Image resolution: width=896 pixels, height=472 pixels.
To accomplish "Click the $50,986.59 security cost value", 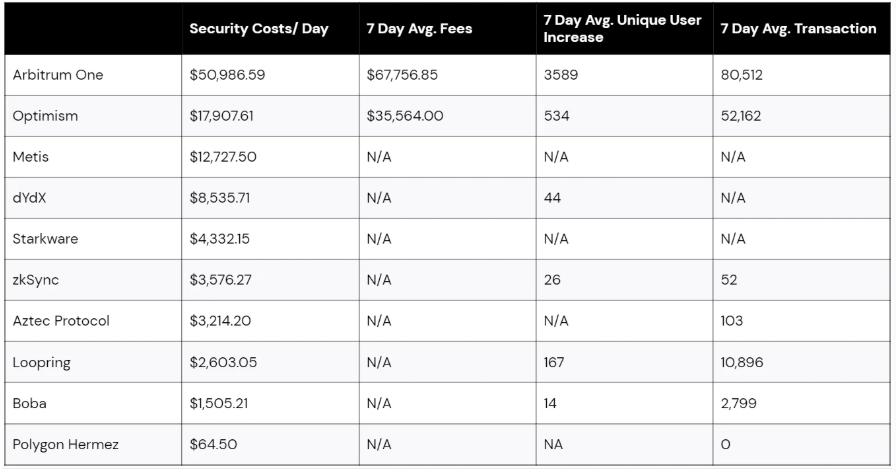I will [x=227, y=75].
